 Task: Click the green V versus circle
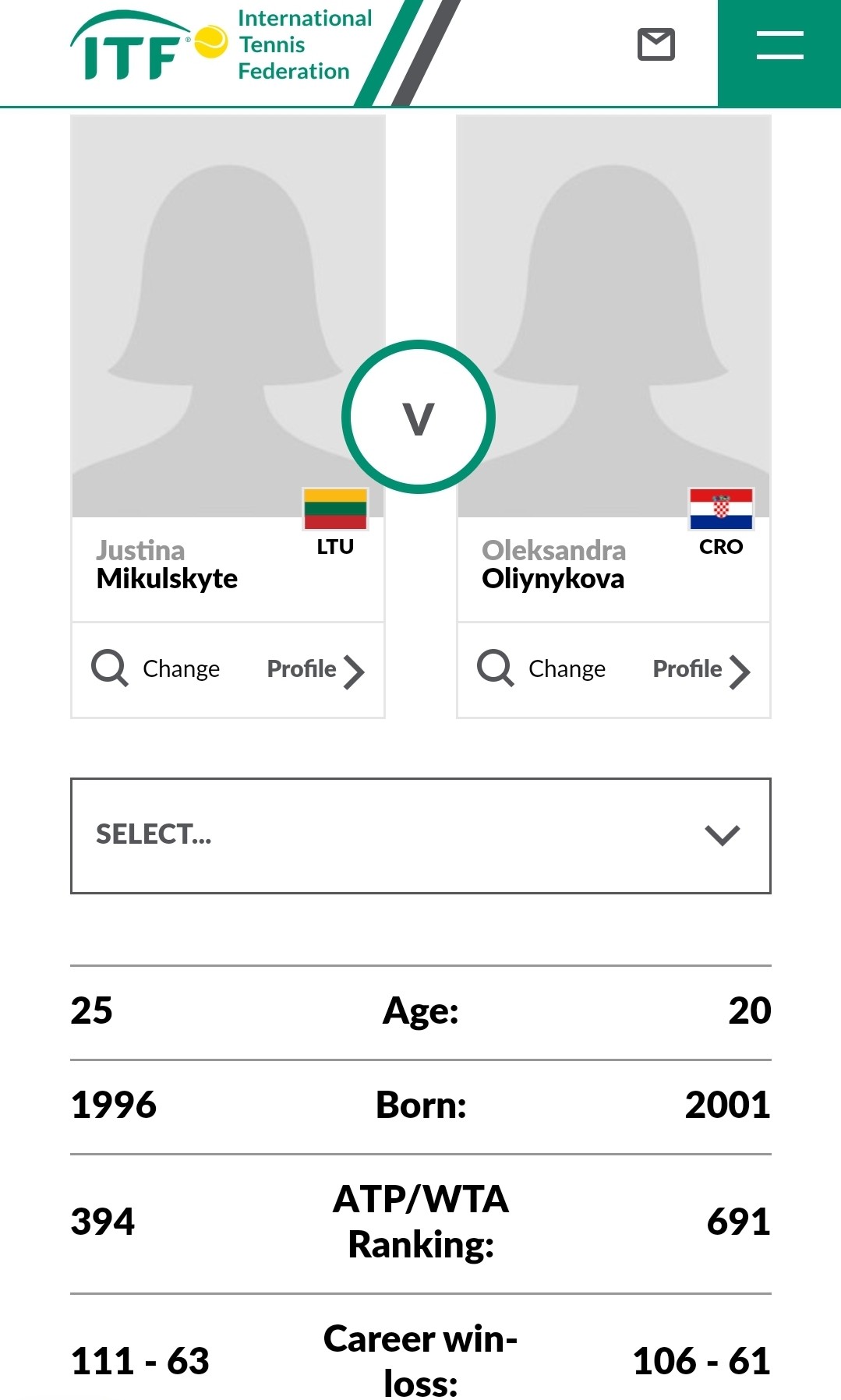pyautogui.click(x=419, y=417)
